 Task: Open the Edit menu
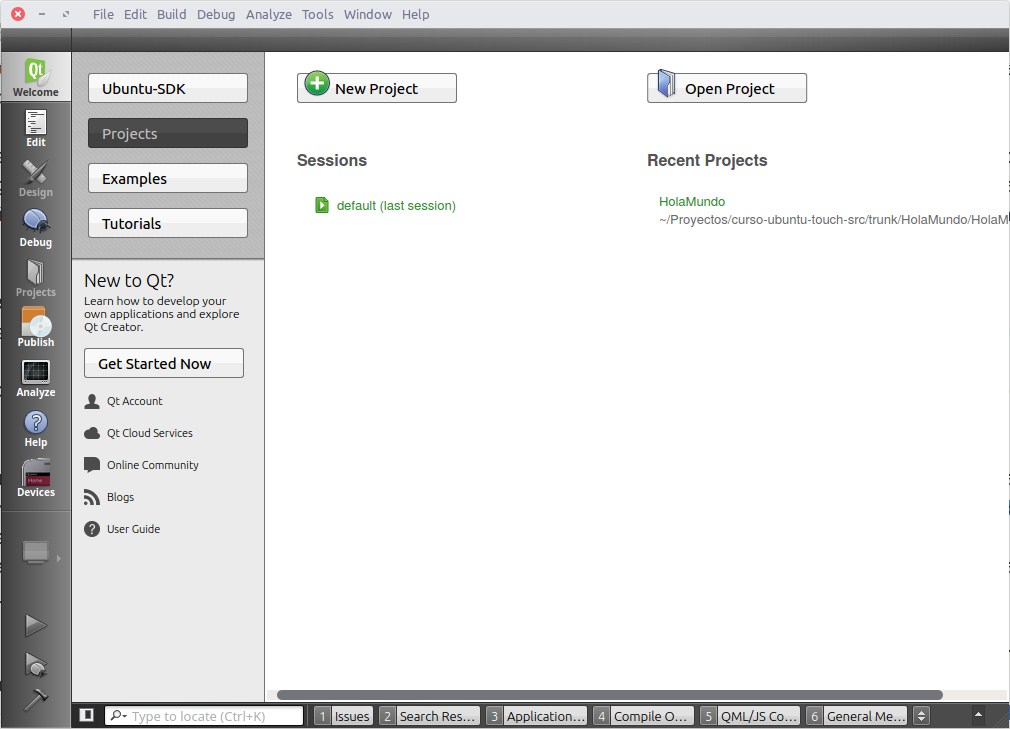click(135, 14)
